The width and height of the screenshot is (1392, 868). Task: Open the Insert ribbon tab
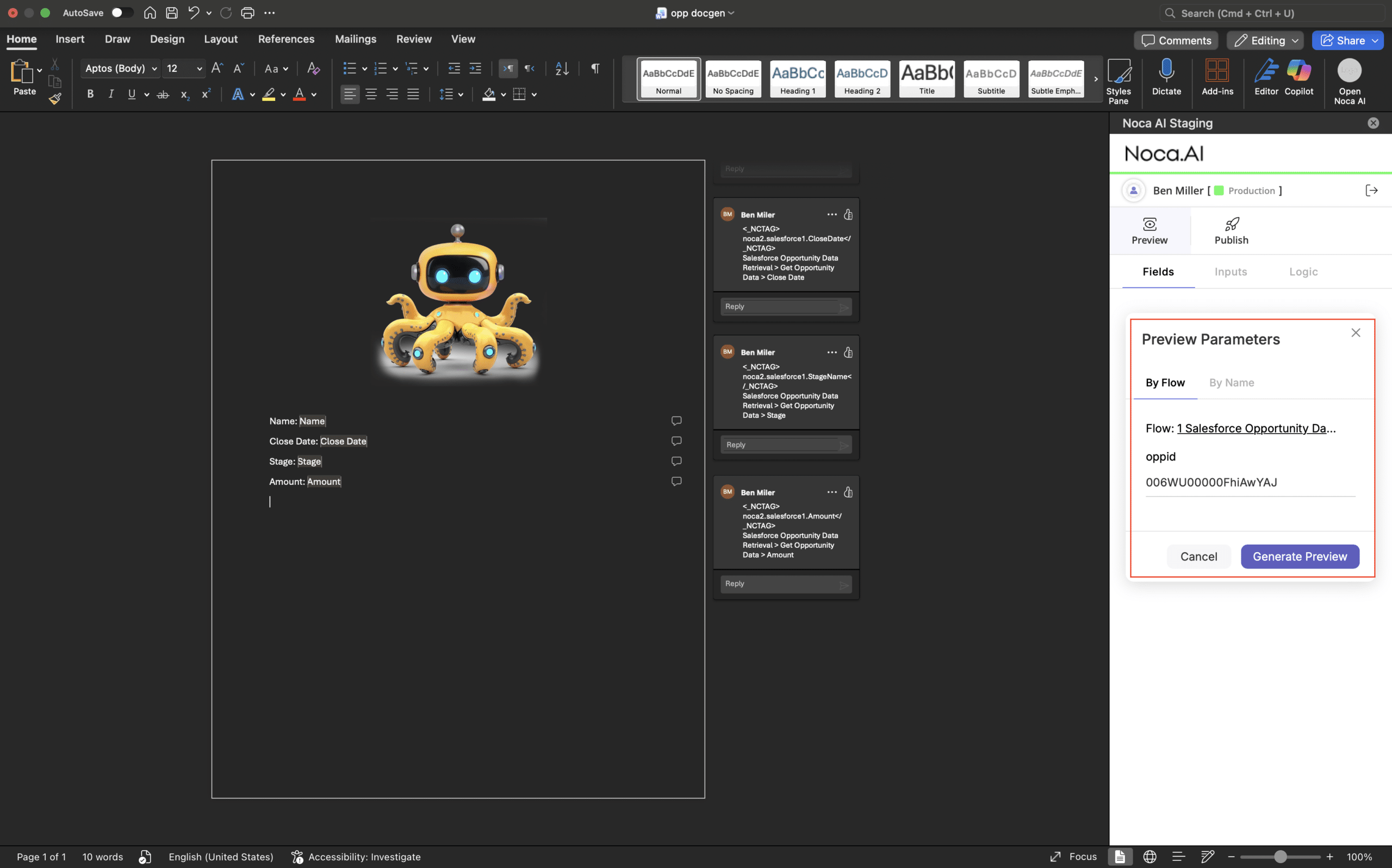pyautogui.click(x=70, y=39)
